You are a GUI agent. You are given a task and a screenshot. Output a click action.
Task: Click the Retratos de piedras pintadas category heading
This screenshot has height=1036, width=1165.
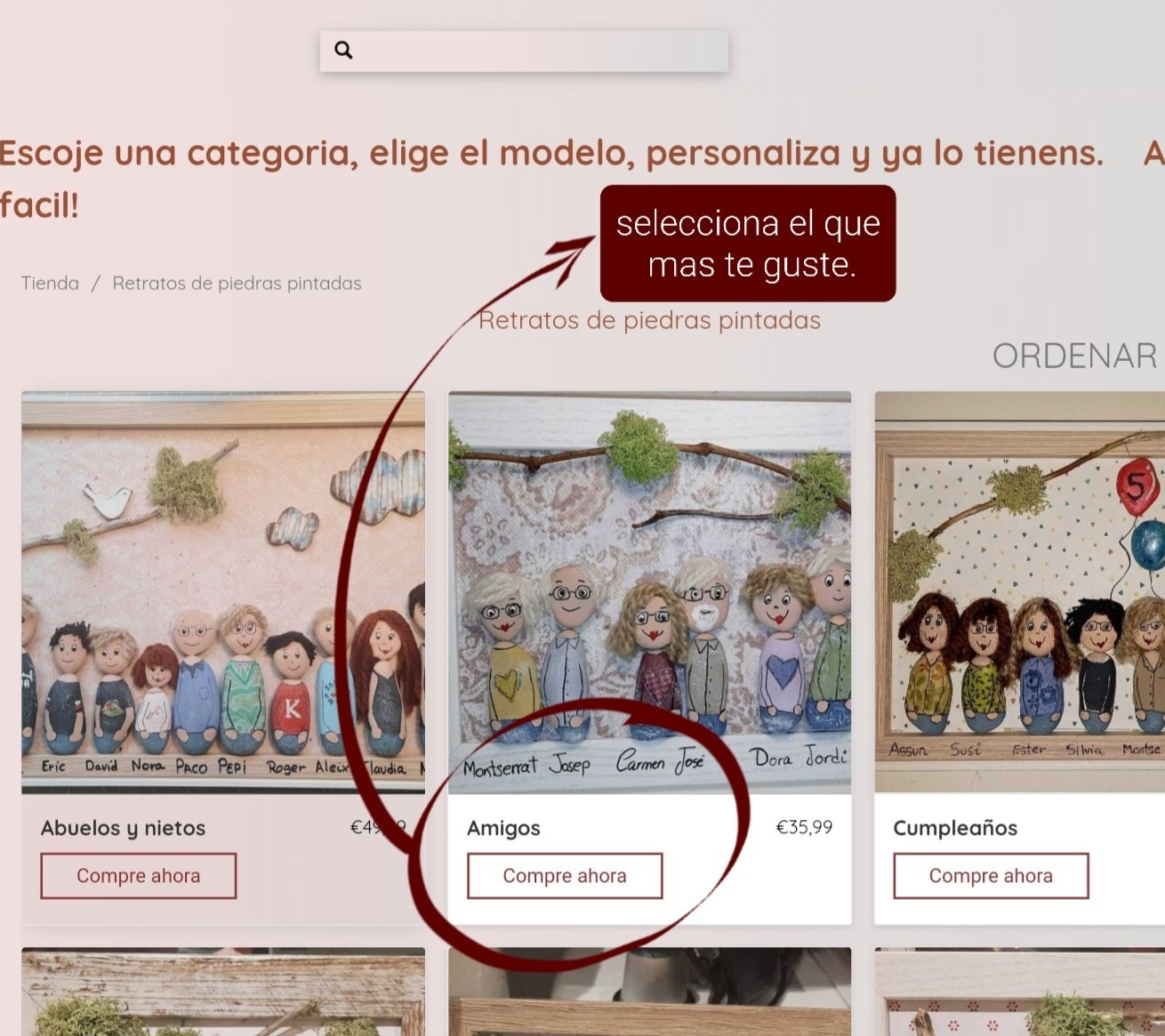tap(649, 320)
